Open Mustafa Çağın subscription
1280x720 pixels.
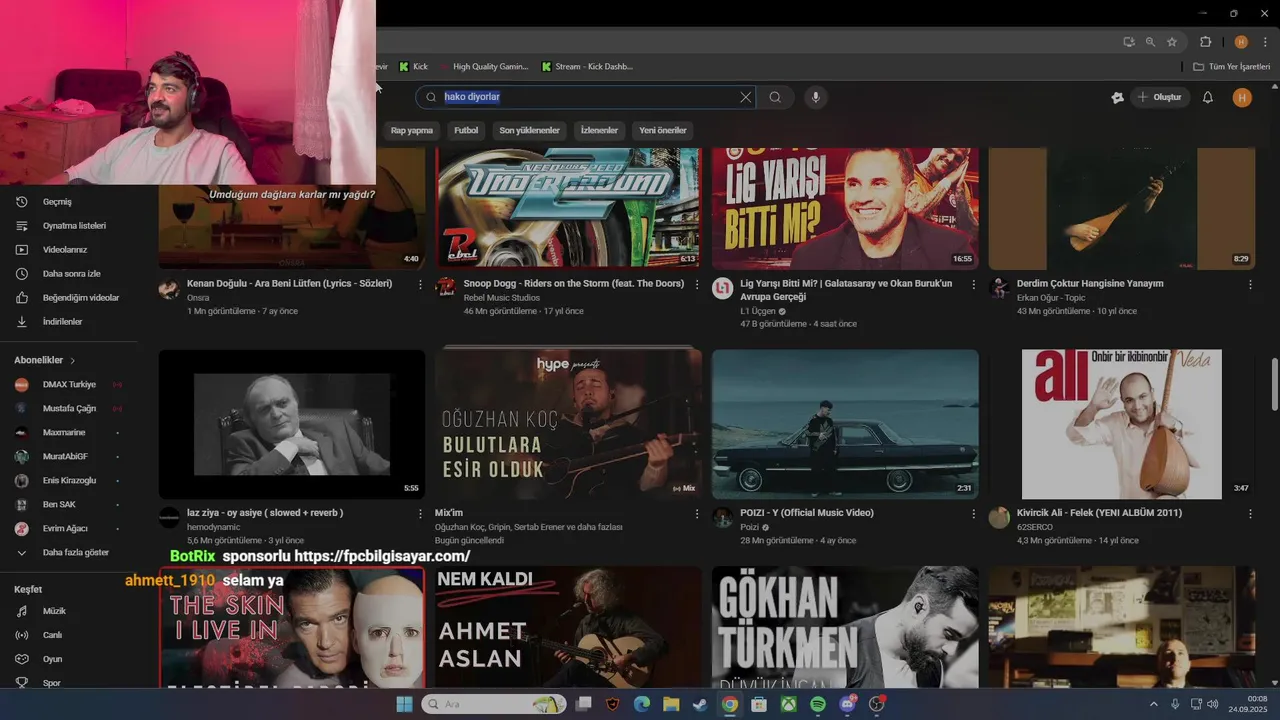click(70, 408)
